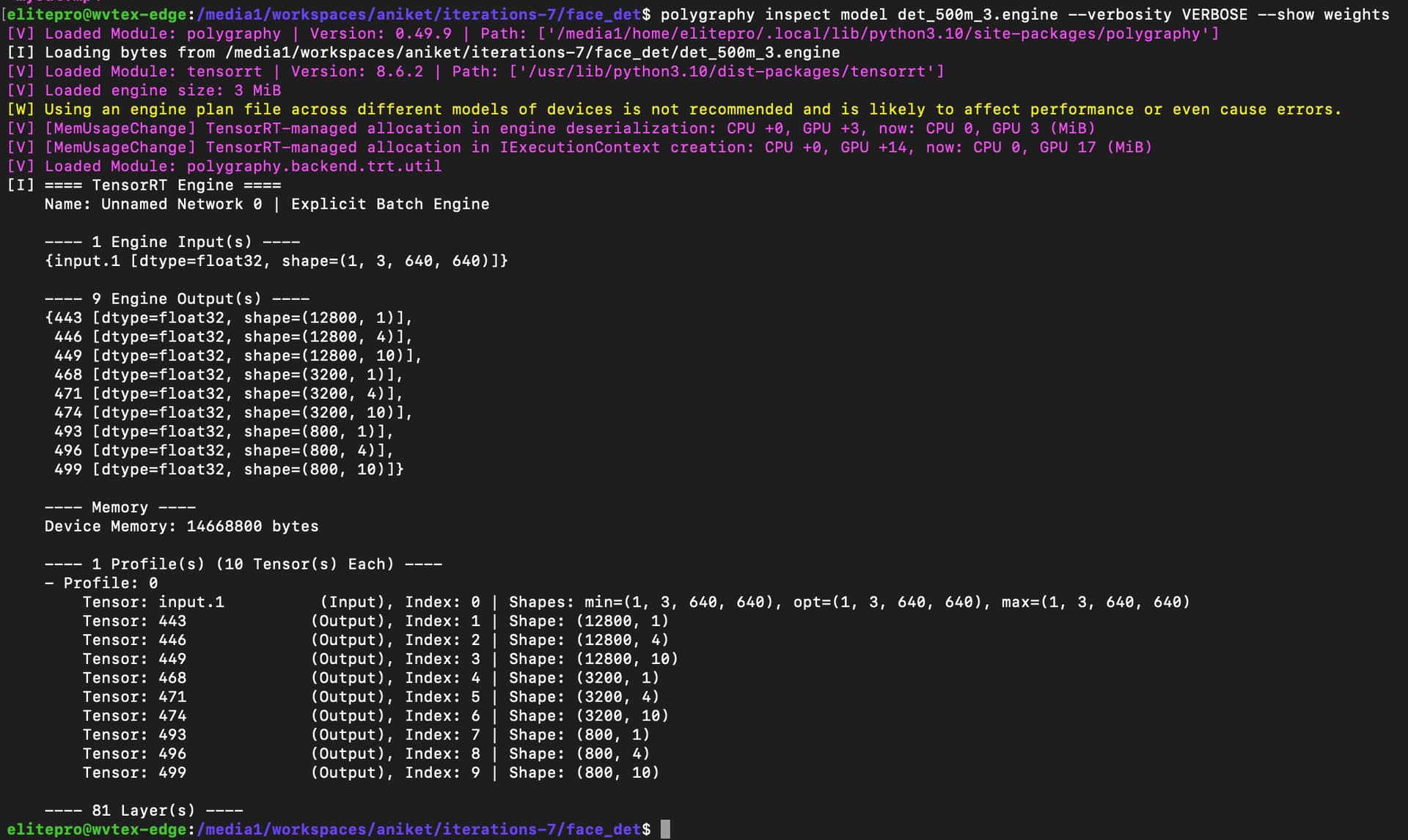The width and height of the screenshot is (1408, 840).
Task: Select the Loaded engine size line
Action: point(144,90)
